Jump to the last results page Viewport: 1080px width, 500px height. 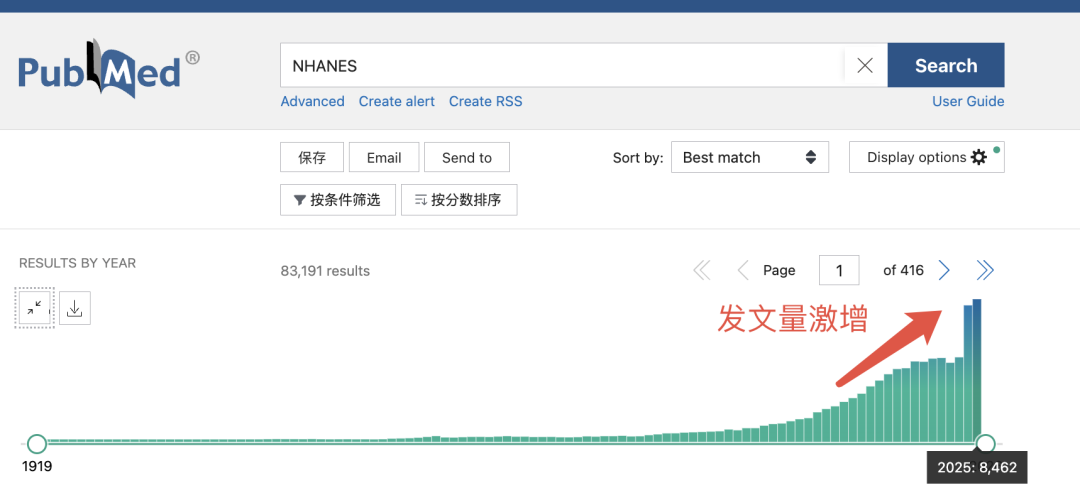985,270
